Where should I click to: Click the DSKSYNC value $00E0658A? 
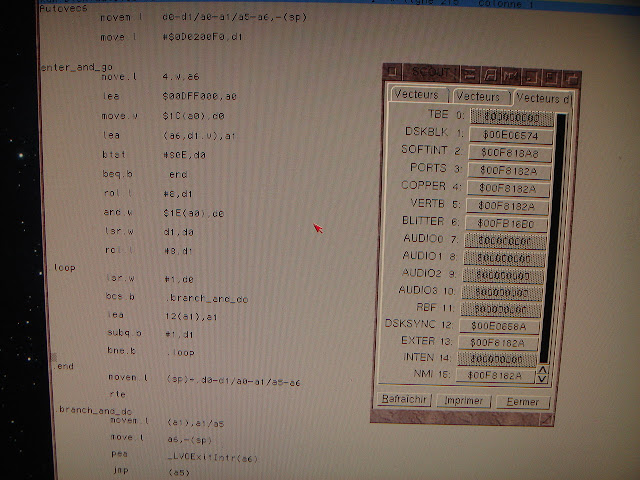pyautogui.click(x=499, y=327)
